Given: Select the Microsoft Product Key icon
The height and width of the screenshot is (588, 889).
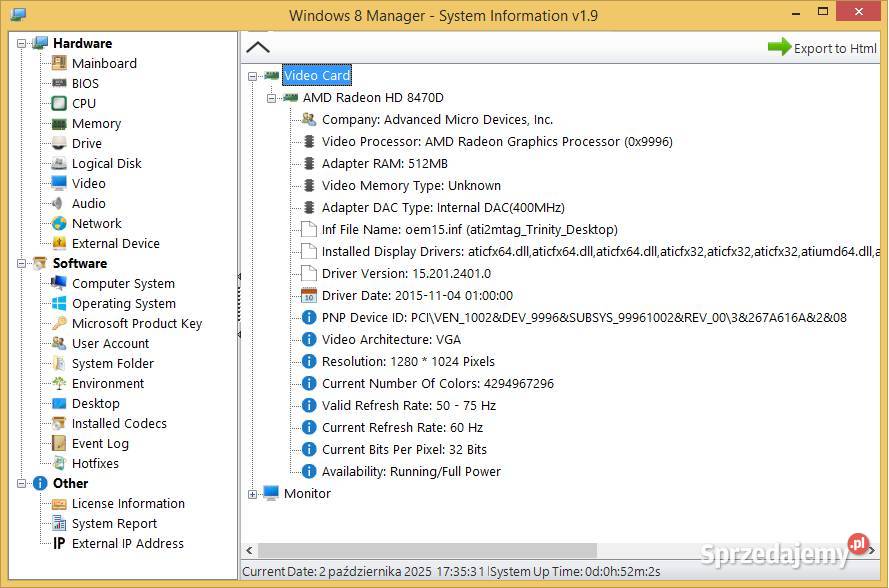Looking at the screenshot, I should [59, 323].
